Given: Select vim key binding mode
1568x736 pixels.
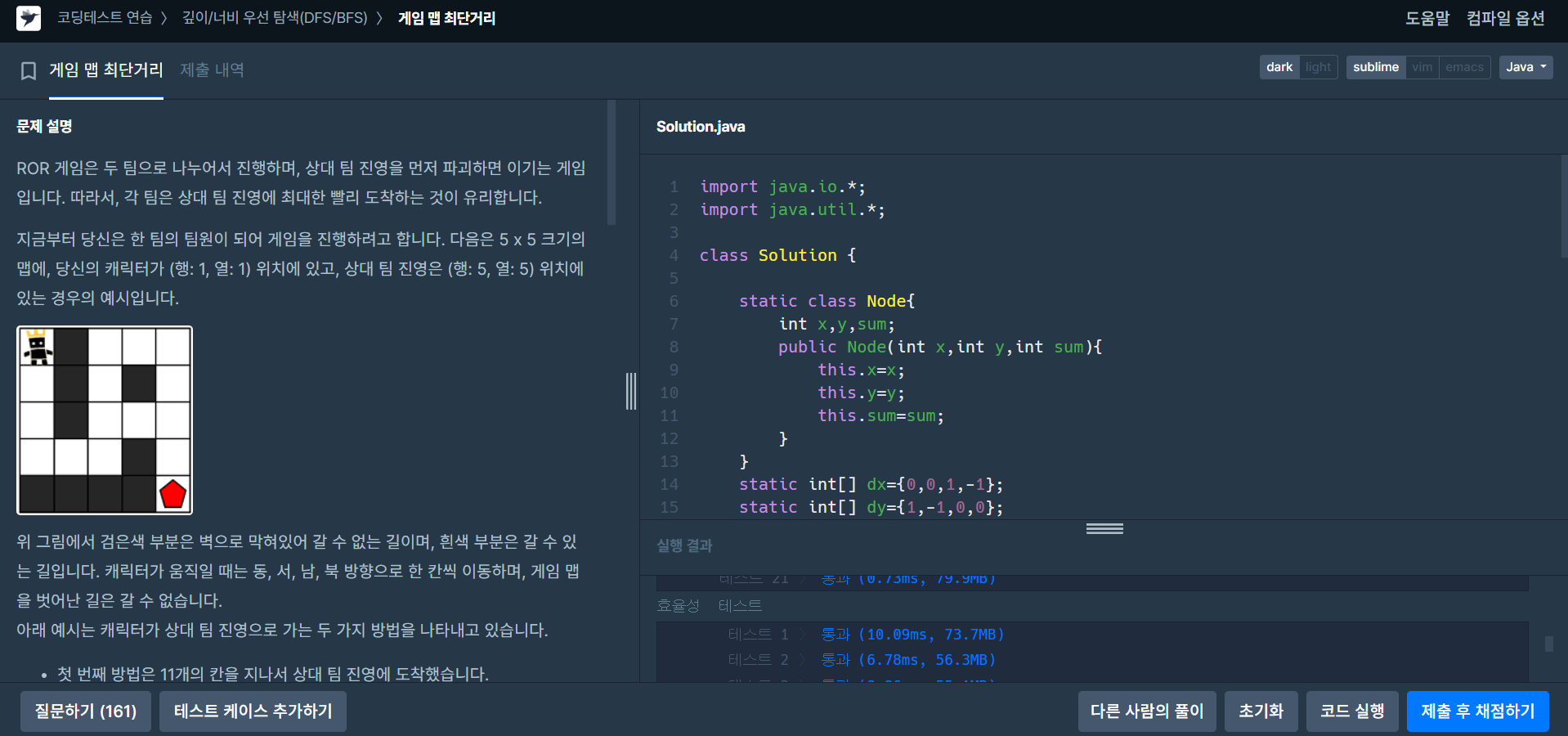Looking at the screenshot, I should click(1422, 67).
